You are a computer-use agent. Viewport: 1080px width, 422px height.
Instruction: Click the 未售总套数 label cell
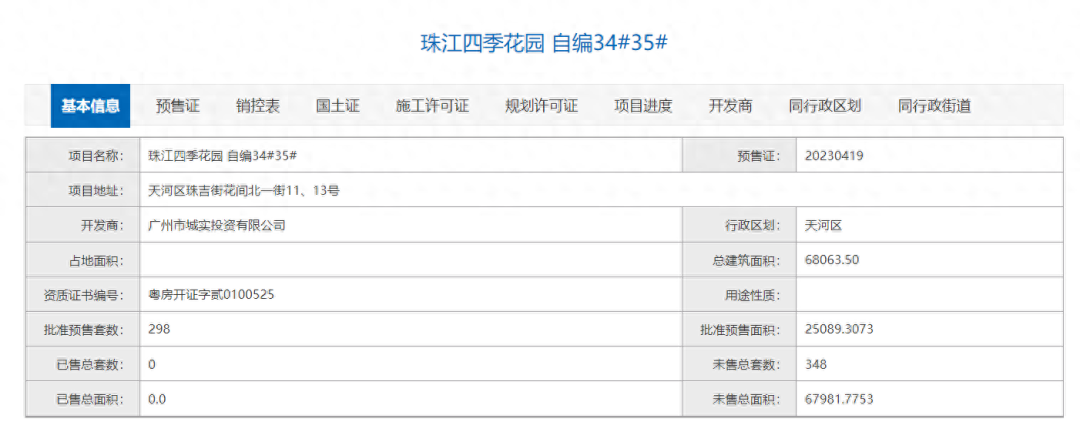pos(738,364)
